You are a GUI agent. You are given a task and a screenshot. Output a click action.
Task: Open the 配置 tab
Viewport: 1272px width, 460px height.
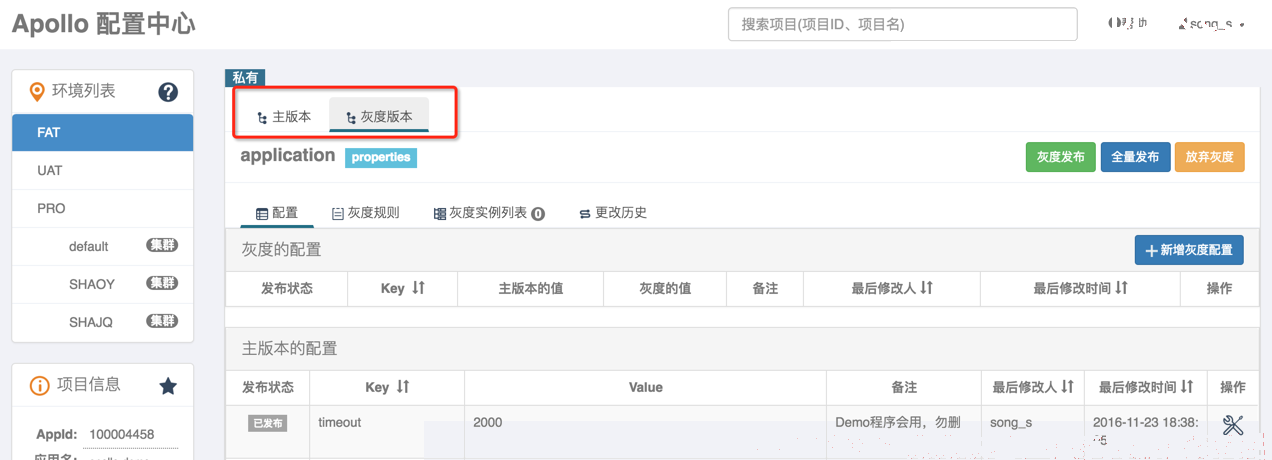tap(277, 213)
